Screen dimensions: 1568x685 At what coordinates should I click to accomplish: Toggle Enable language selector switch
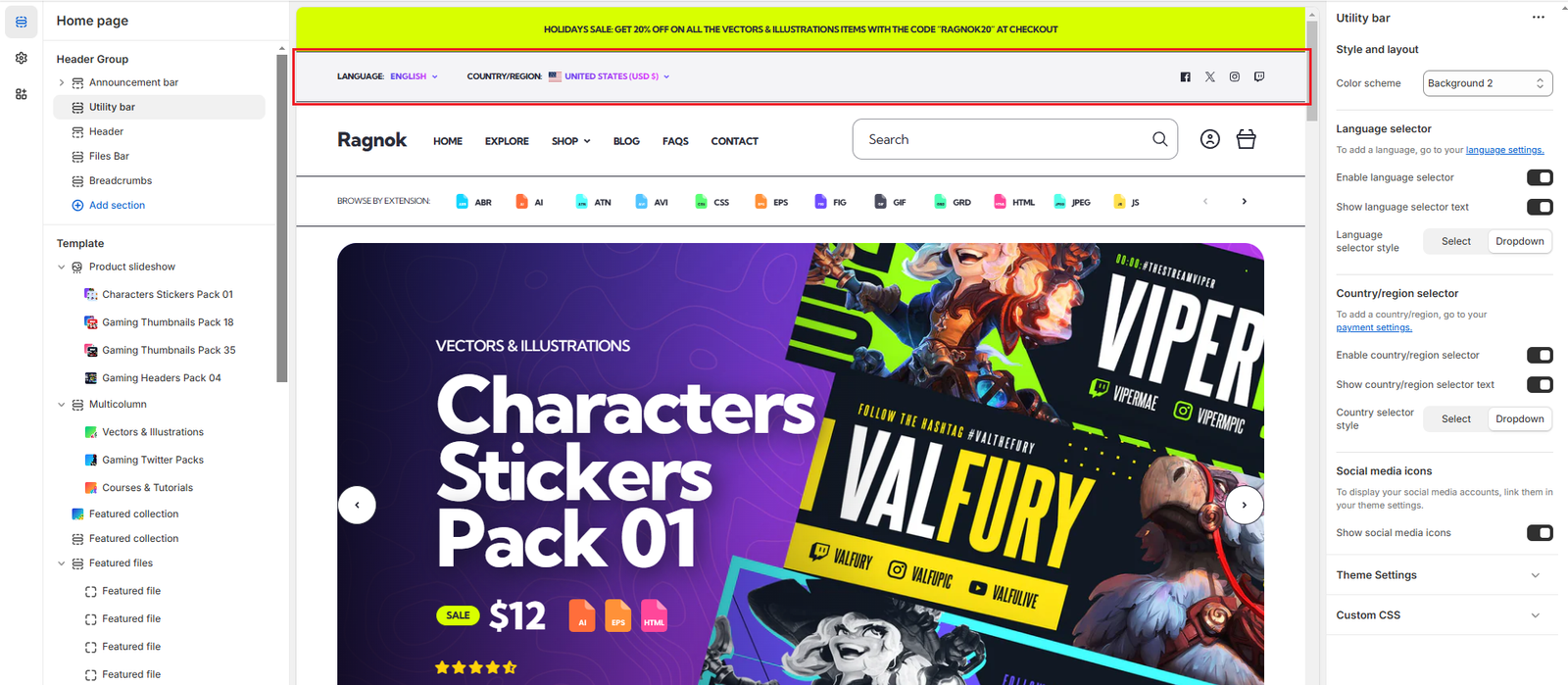pos(1540,177)
